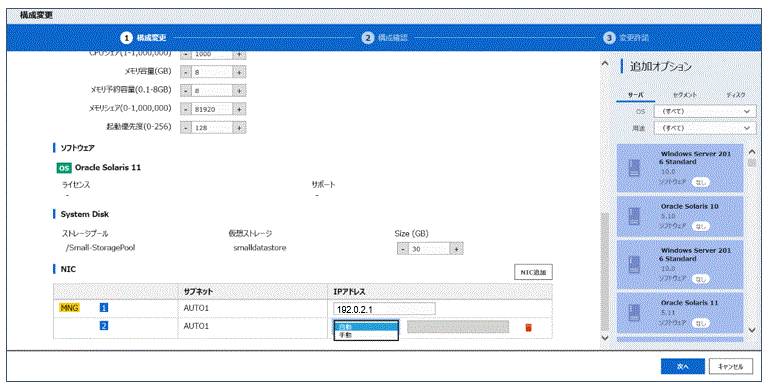The image size is (773, 391).
Task: Click the yellow MNG label
Action: click(69, 308)
